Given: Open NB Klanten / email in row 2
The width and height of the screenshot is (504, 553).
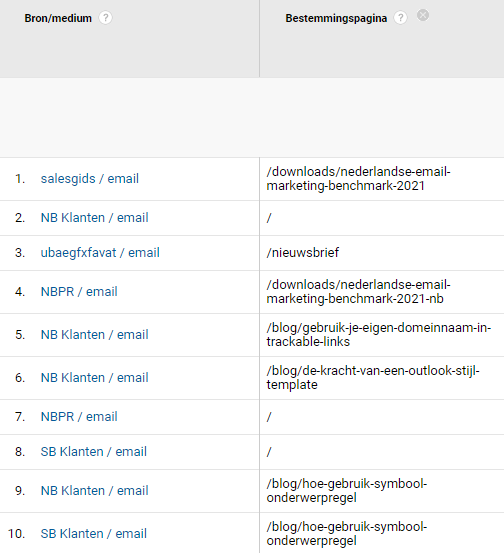Looking at the screenshot, I should point(95,218).
